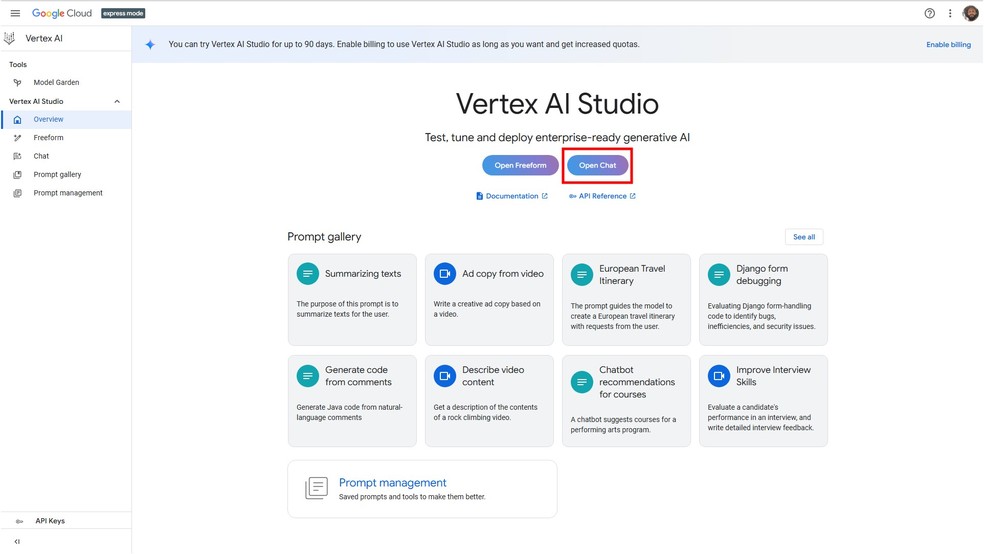The width and height of the screenshot is (984, 554).
Task: Collapse the sidebar with the bottom arrow icon
Action: pyautogui.click(x=18, y=541)
